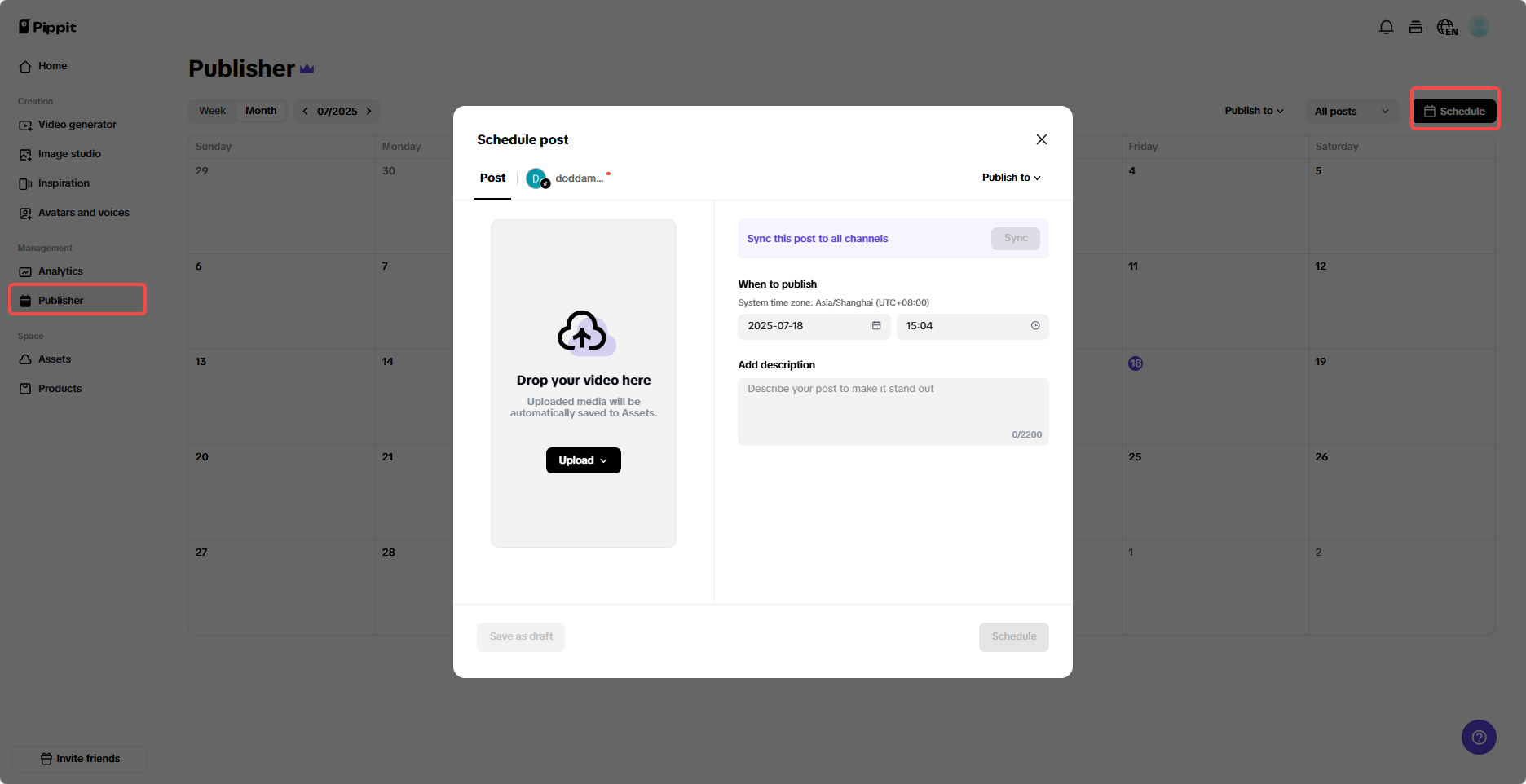Click the black Schedule button above calendar

click(1454, 111)
